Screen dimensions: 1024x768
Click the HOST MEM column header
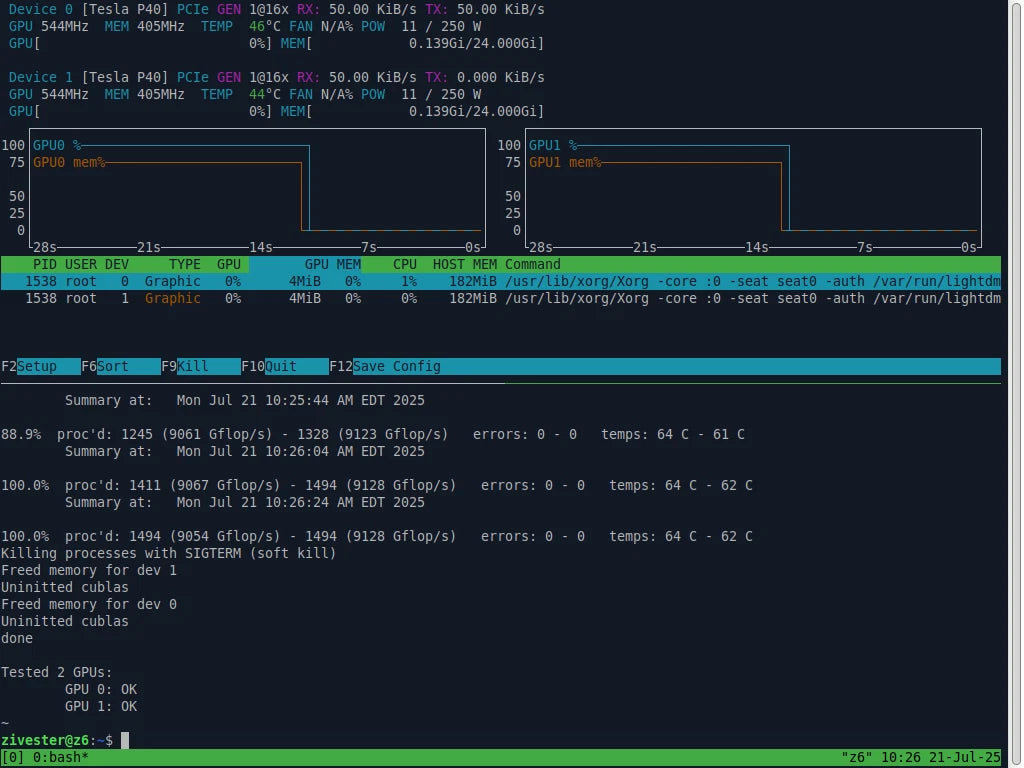point(464,264)
